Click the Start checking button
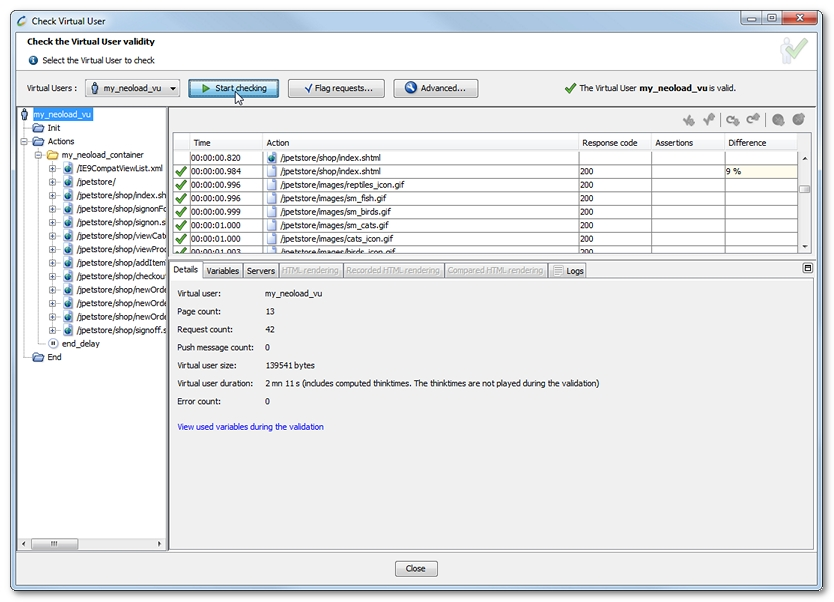The image size is (834, 602). (x=233, y=88)
